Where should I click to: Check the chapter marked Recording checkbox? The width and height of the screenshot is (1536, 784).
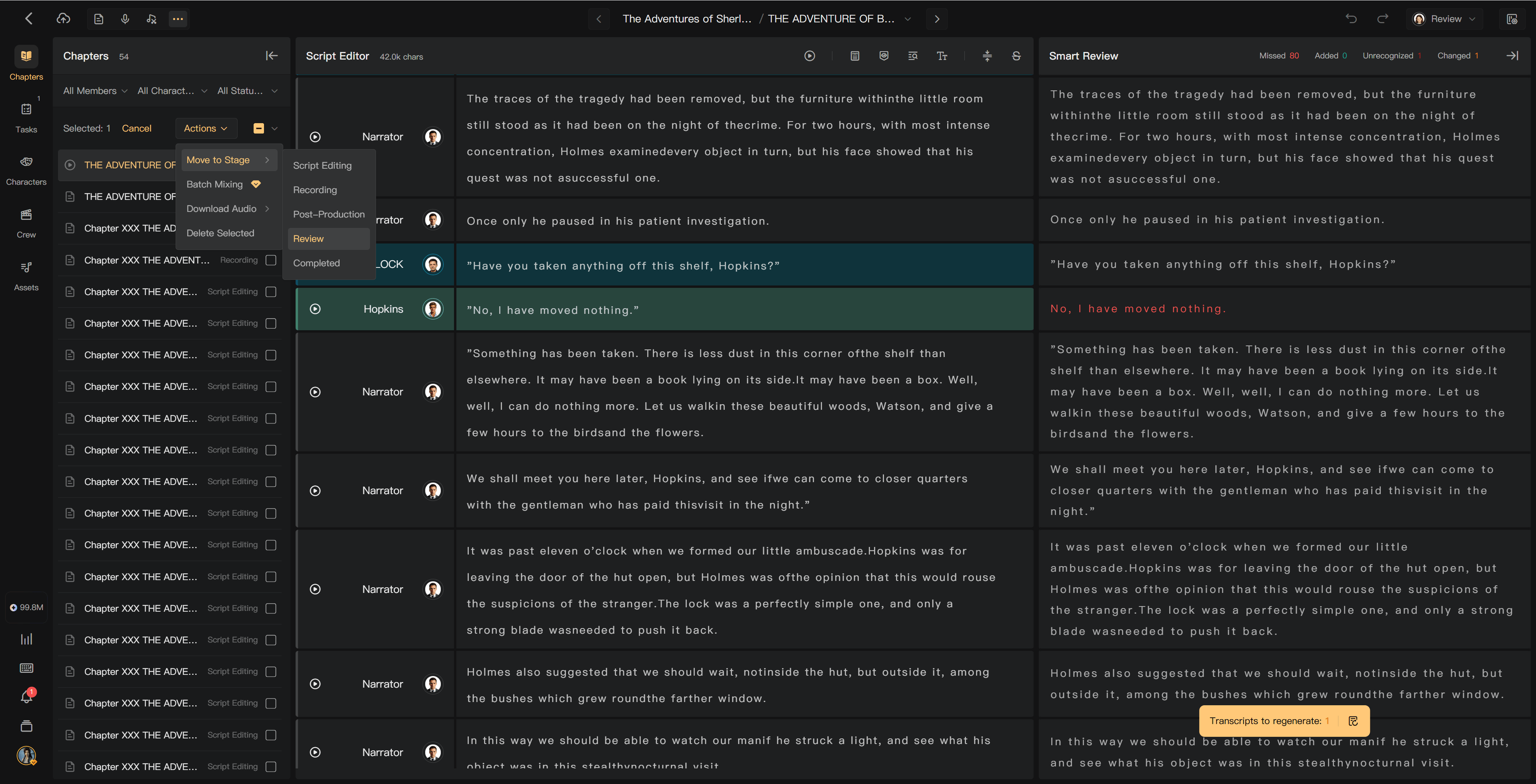271,260
